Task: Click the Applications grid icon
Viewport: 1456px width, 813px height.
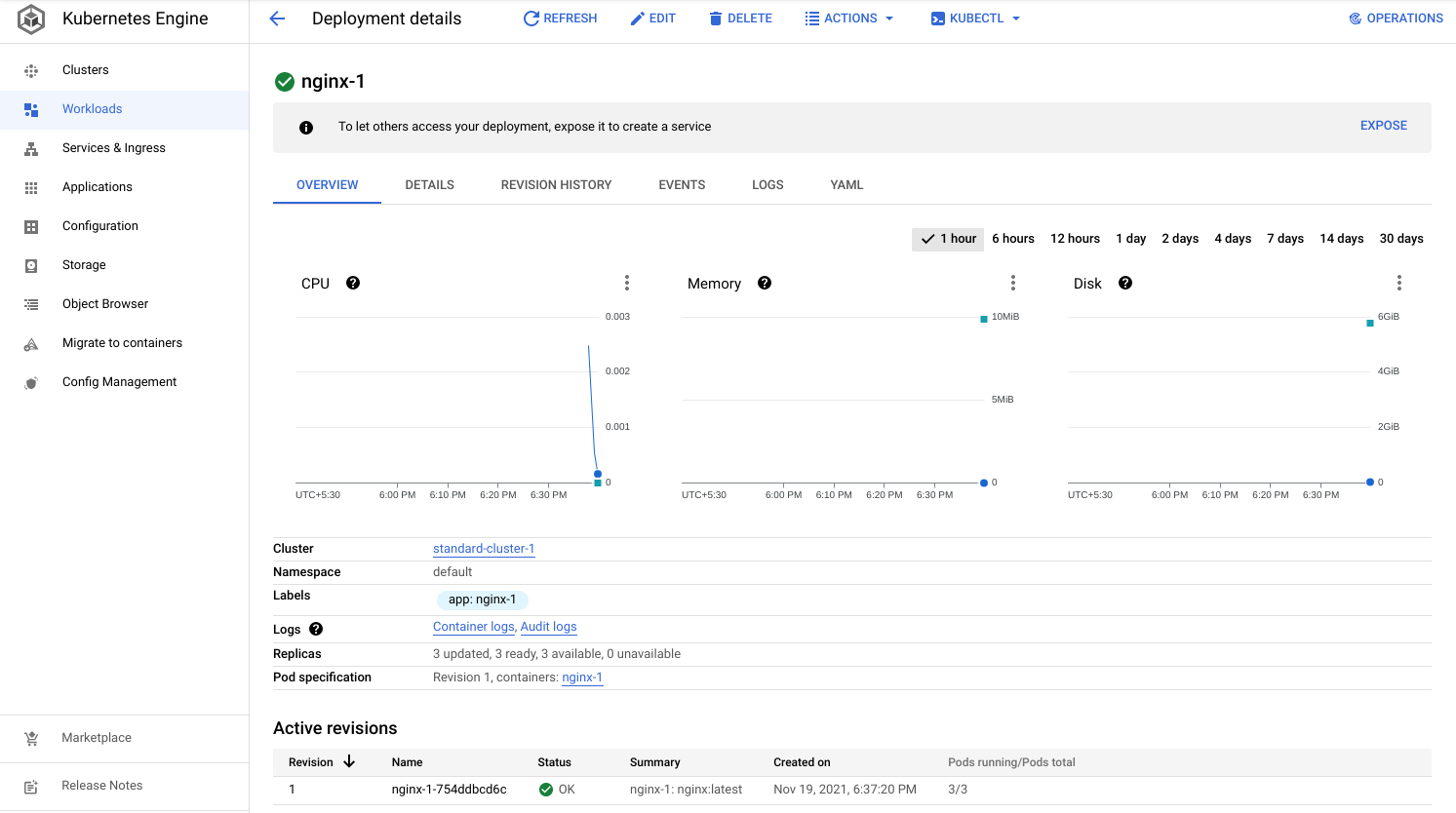Action: point(31,187)
